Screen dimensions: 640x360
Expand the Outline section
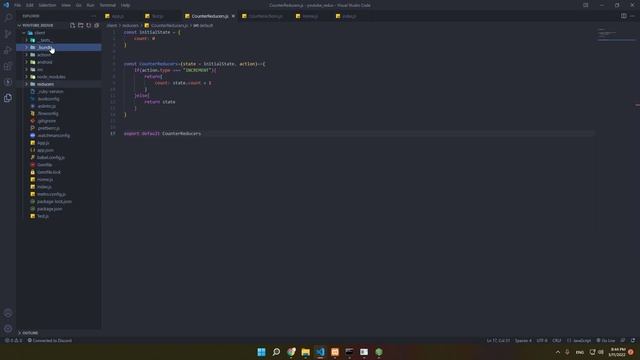tap(58, 333)
